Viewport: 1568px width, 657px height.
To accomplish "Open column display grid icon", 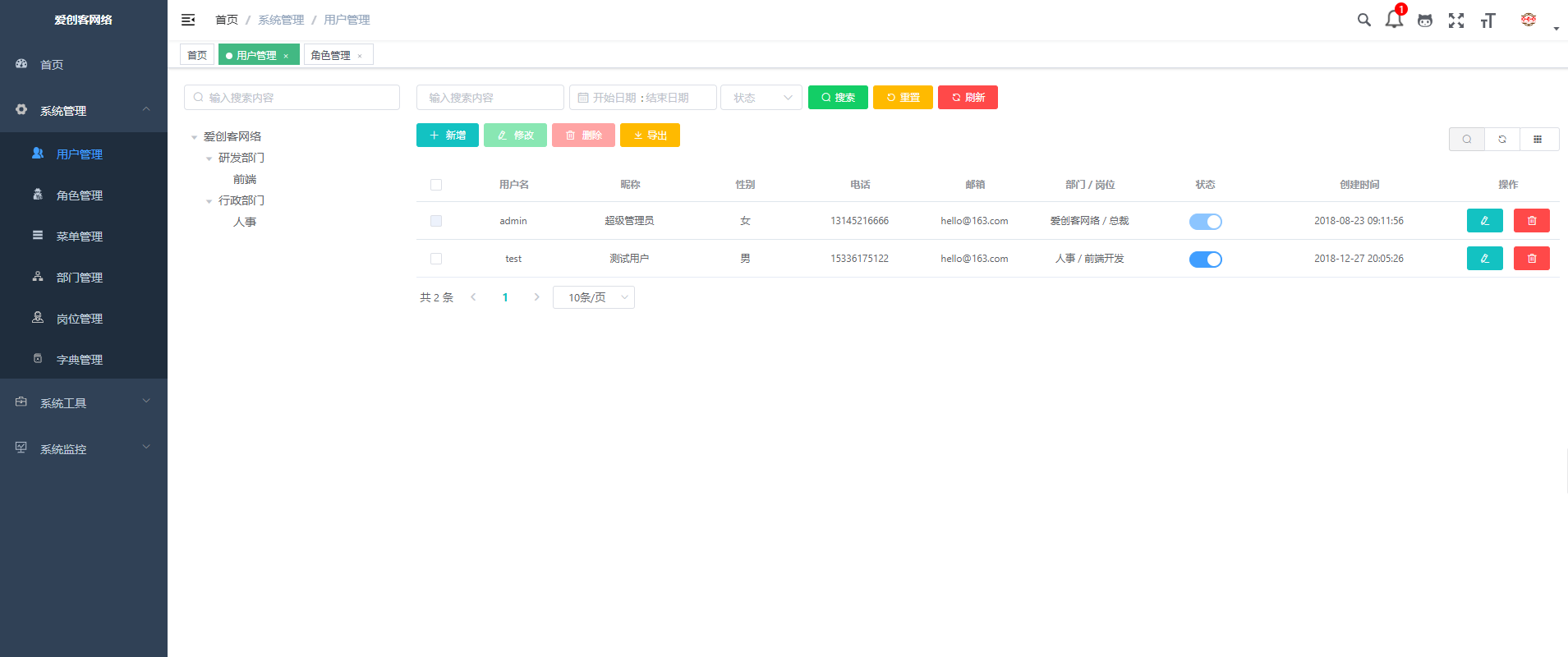I will (x=1538, y=140).
